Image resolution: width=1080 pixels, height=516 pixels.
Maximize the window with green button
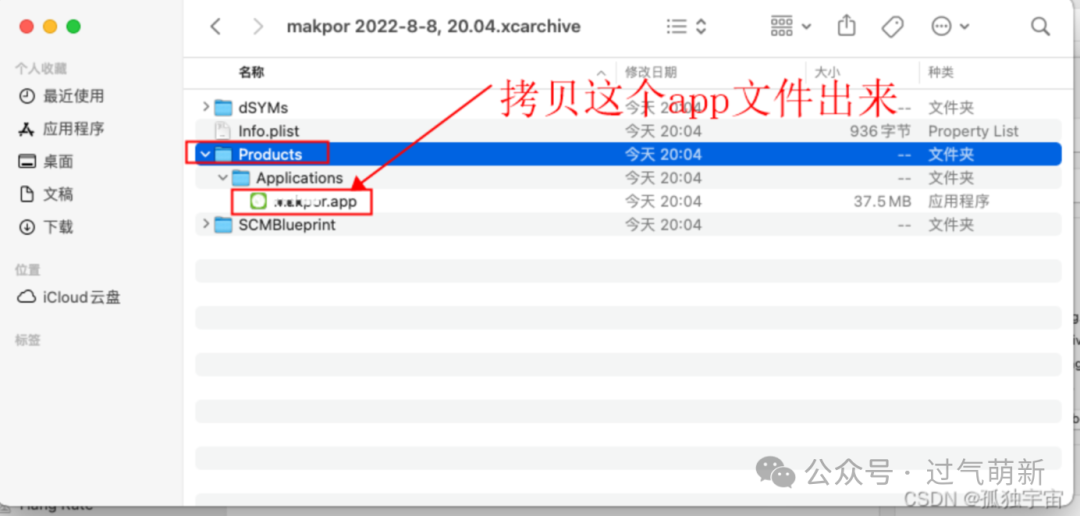point(73,27)
